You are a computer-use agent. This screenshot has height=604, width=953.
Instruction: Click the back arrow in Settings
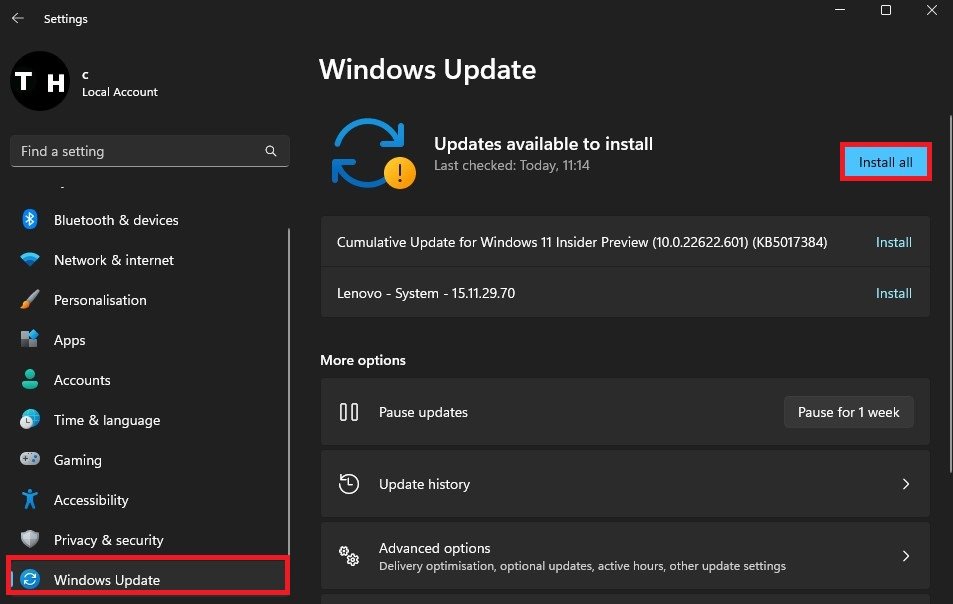[x=18, y=19]
